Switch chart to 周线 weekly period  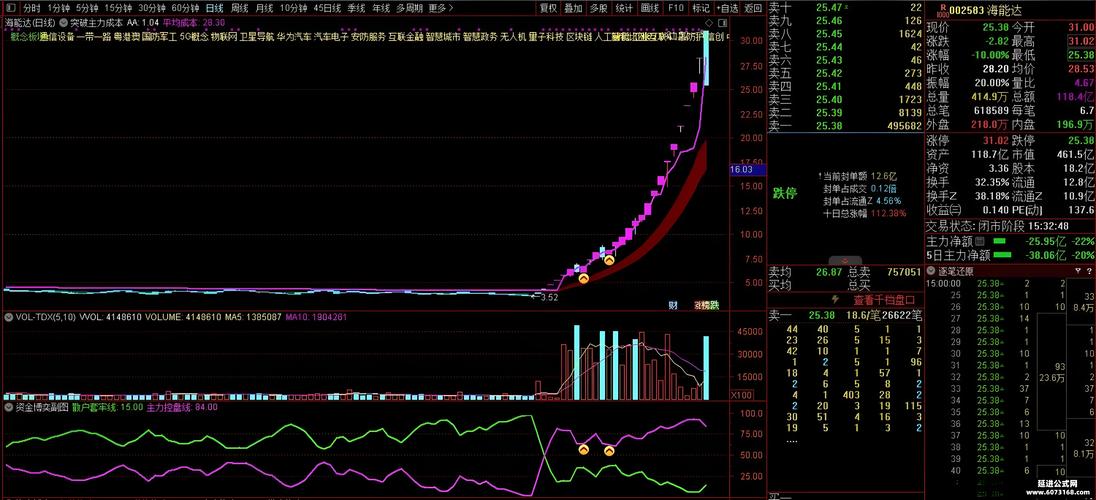coord(240,7)
